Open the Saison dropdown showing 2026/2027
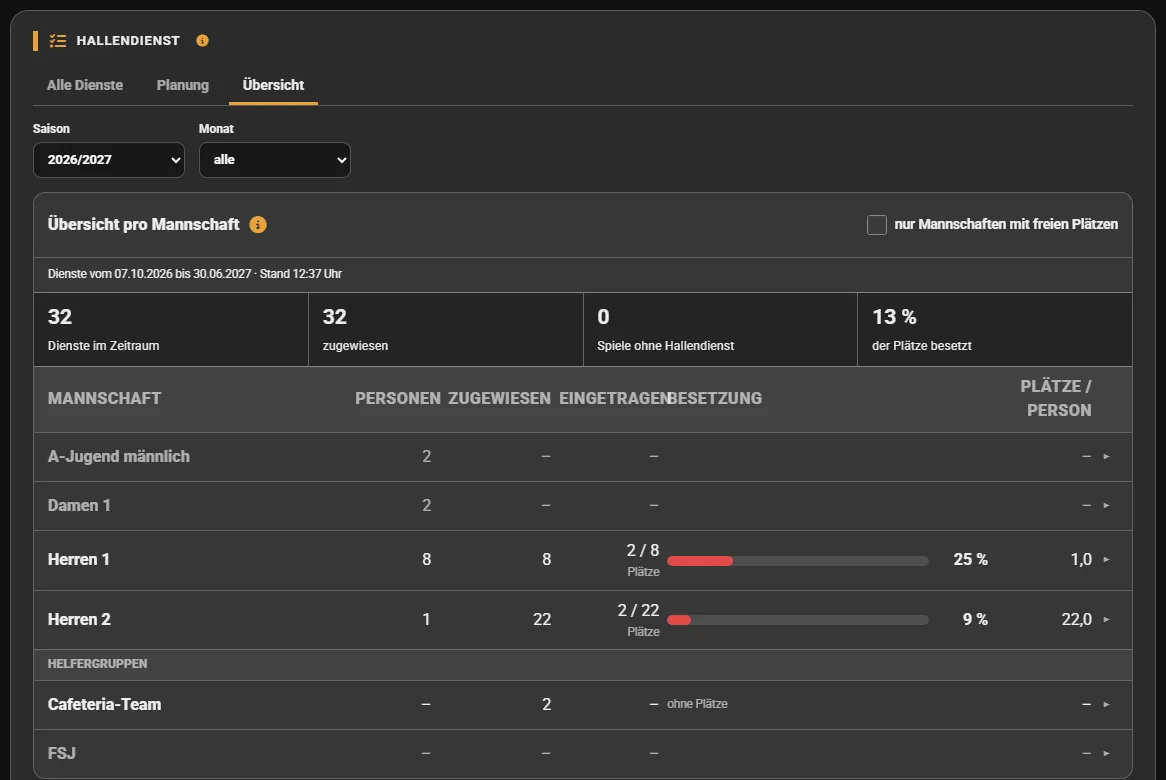 109,160
